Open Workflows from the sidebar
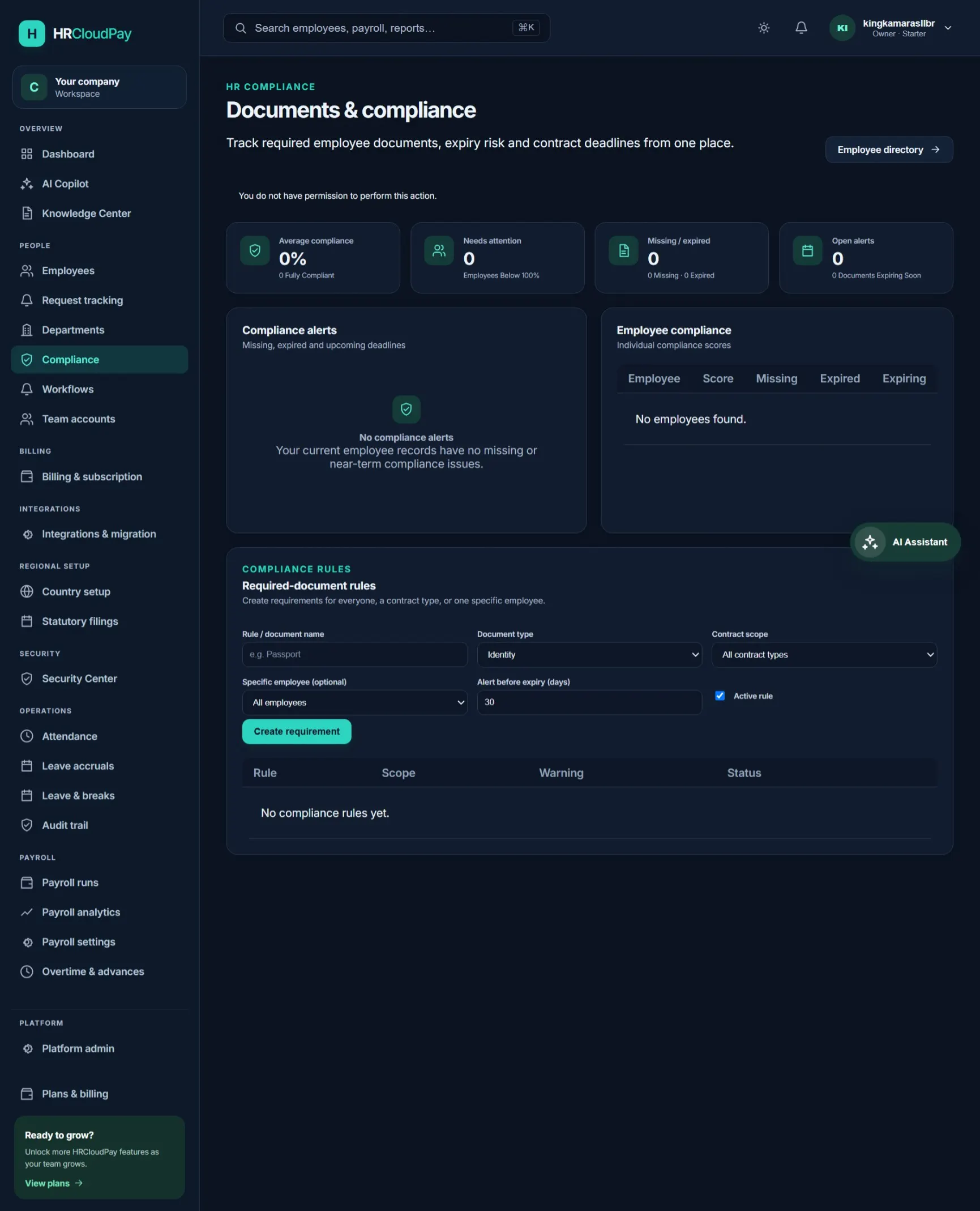The height and width of the screenshot is (1211, 980). [x=99, y=389]
